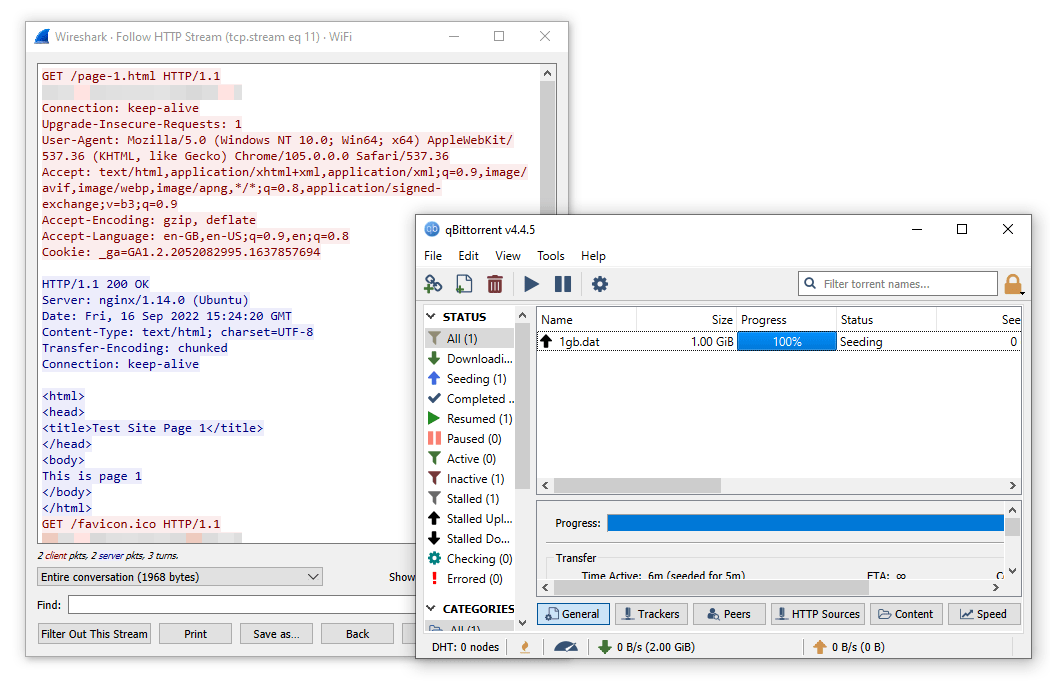Sort by the Progress column header
Screen dimensions: 1050x681
[787, 320]
